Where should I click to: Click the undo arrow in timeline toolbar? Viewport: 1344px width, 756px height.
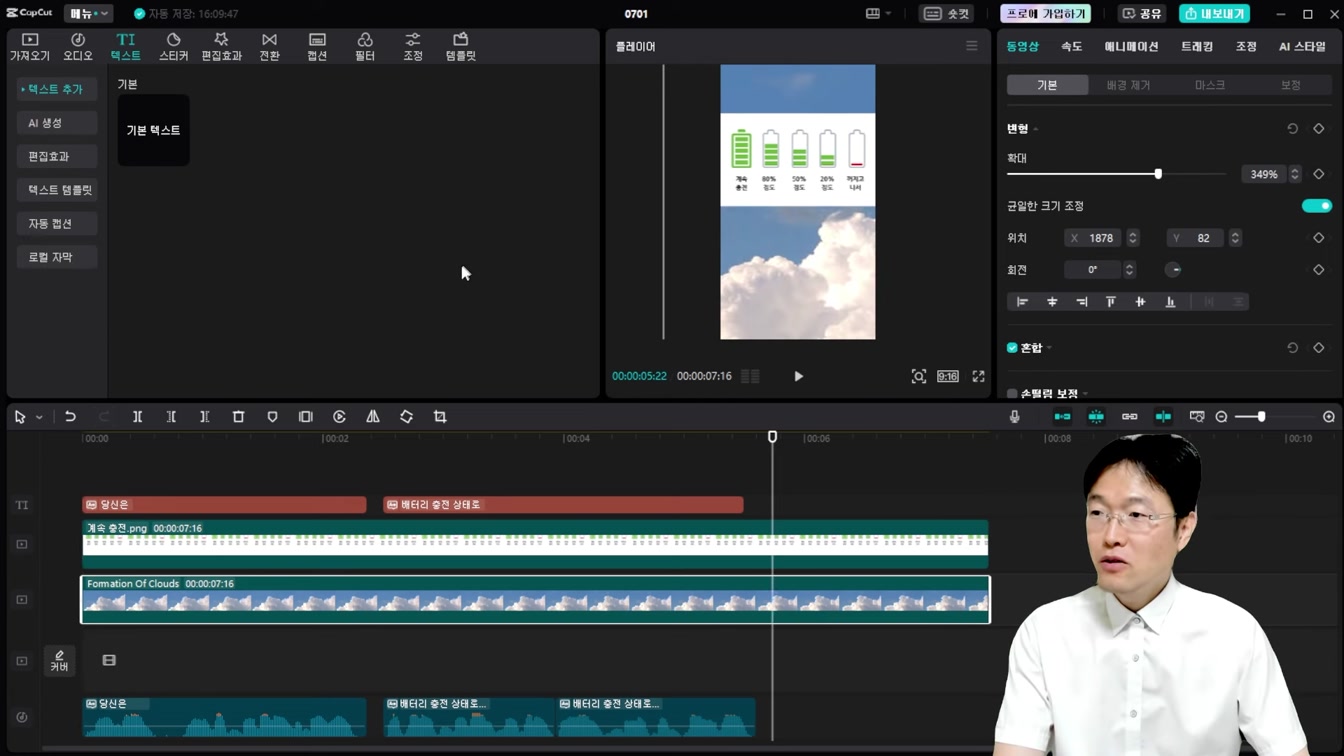click(x=70, y=417)
